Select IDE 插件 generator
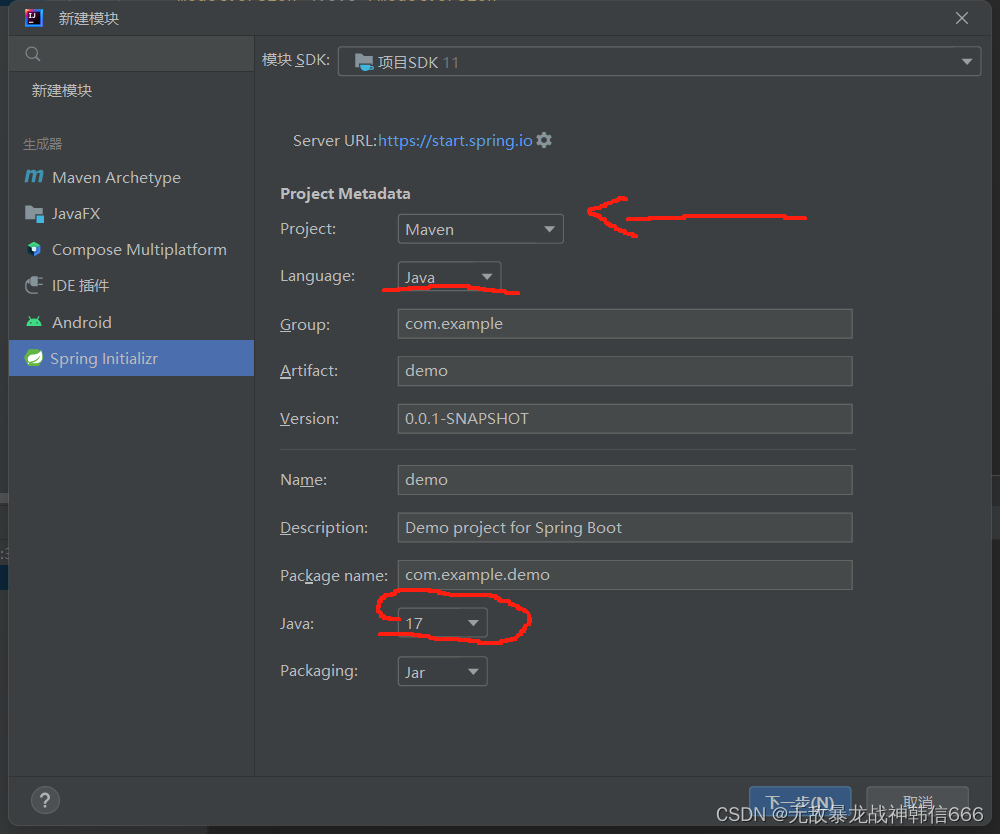This screenshot has height=834, width=1000. (x=131, y=286)
